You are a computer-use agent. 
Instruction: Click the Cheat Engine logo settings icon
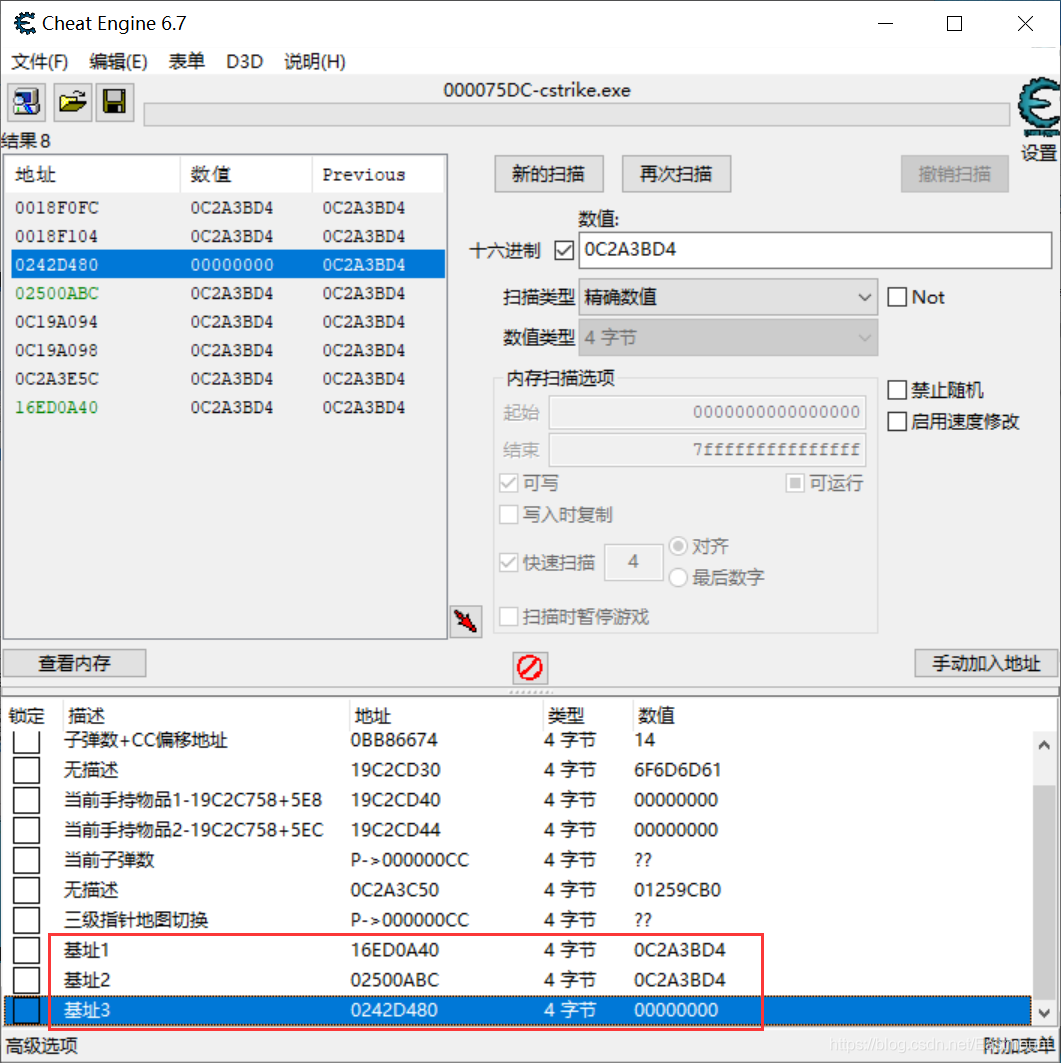(1039, 107)
